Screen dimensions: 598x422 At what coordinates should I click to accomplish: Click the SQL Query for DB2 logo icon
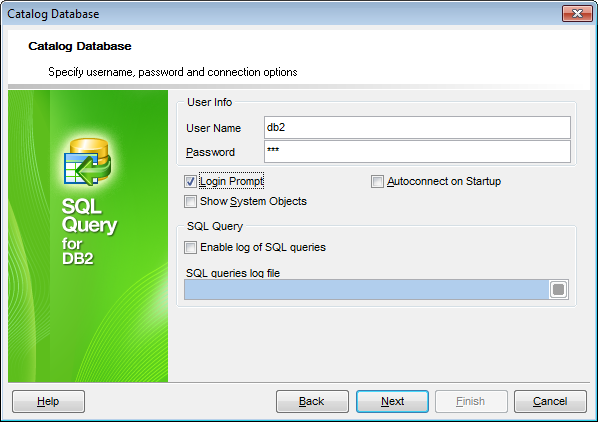pyautogui.click(x=88, y=162)
